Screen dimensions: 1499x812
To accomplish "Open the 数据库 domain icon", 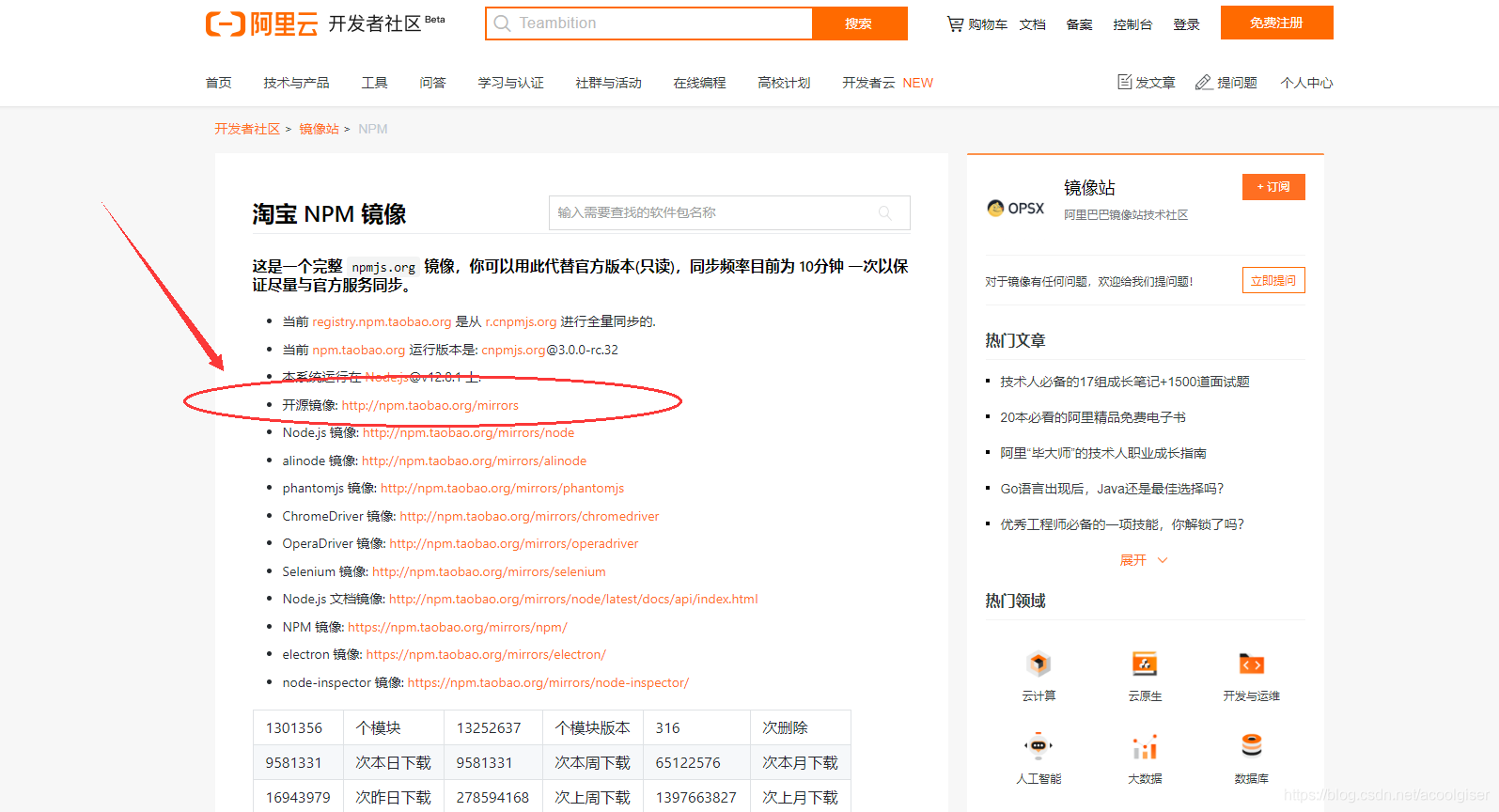I will 1251,746.
